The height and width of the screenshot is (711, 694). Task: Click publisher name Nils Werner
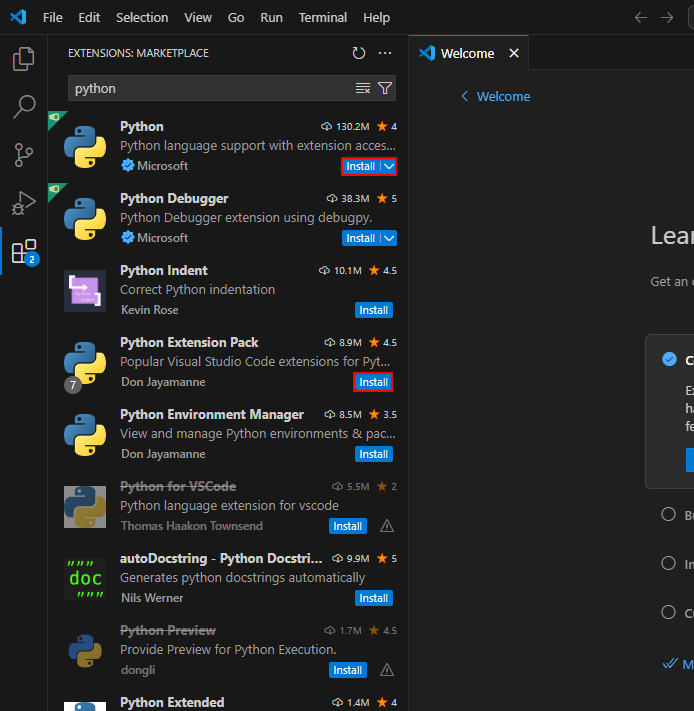point(152,598)
